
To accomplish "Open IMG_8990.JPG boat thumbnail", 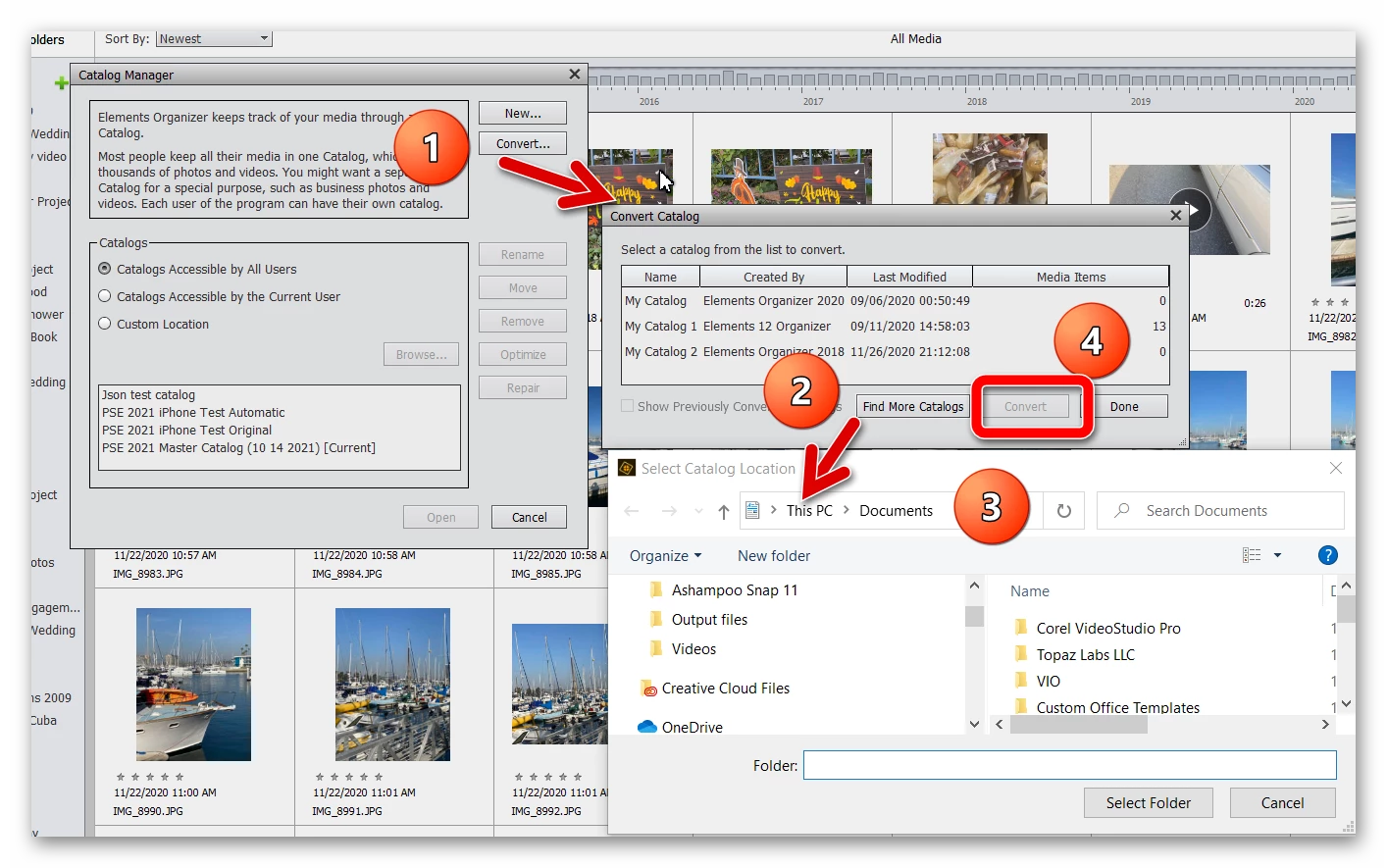I will point(193,685).
